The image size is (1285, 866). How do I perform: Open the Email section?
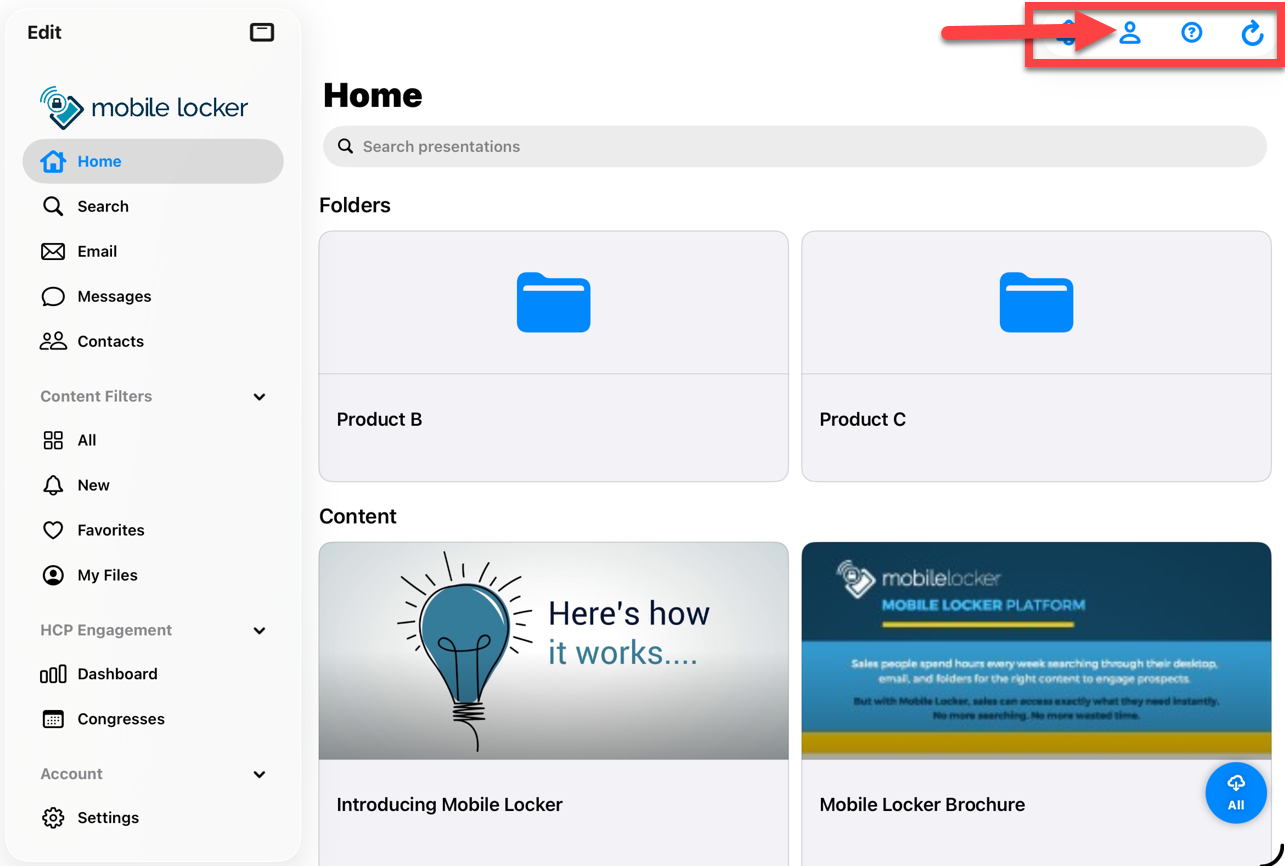[153, 251]
